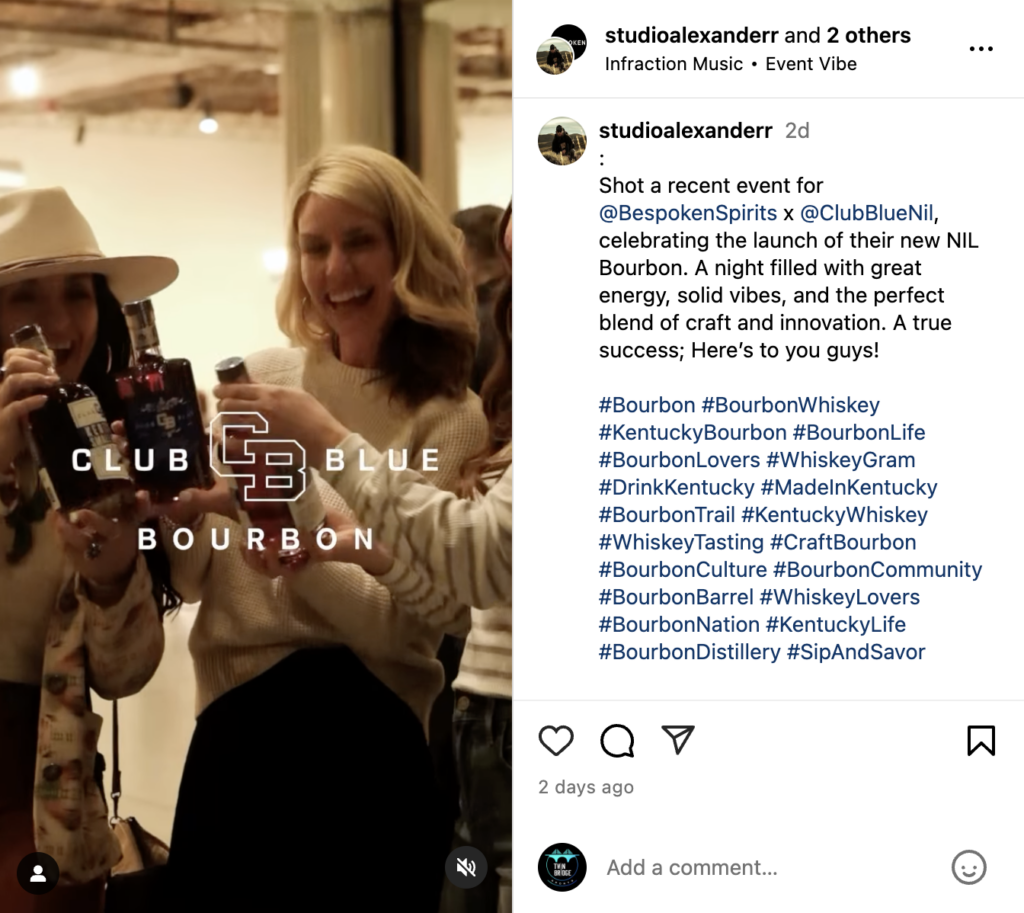Open Infraction Music Event Vibe audio
The image size is (1024, 913).
(x=730, y=64)
